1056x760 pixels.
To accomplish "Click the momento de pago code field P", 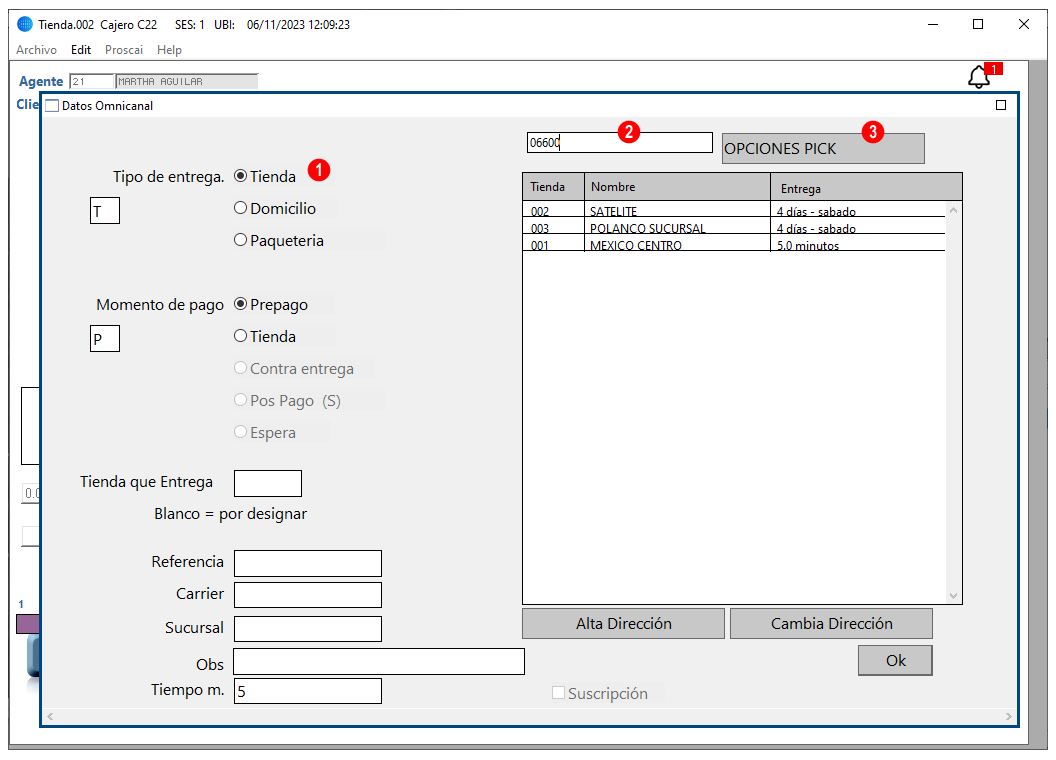I will [105, 338].
